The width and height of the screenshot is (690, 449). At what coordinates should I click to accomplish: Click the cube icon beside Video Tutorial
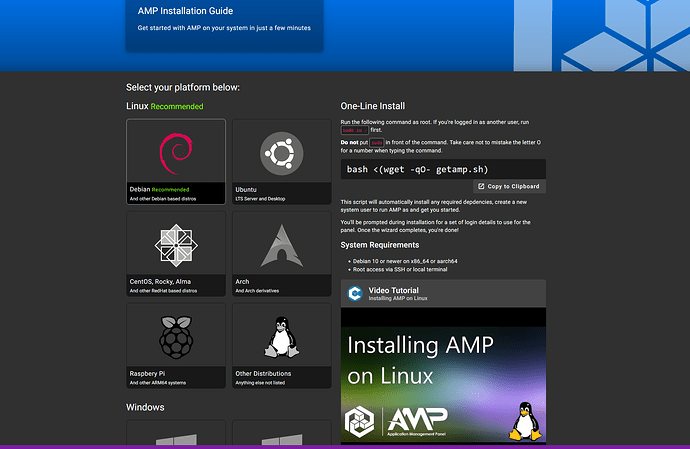coord(355,293)
